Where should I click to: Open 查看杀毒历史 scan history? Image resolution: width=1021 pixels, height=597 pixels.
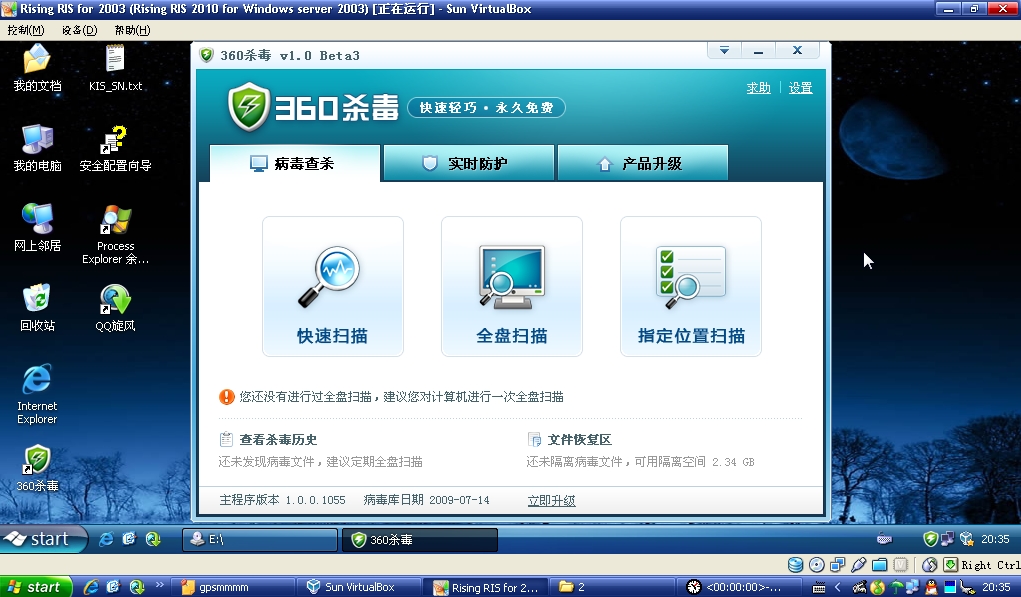pos(278,439)
